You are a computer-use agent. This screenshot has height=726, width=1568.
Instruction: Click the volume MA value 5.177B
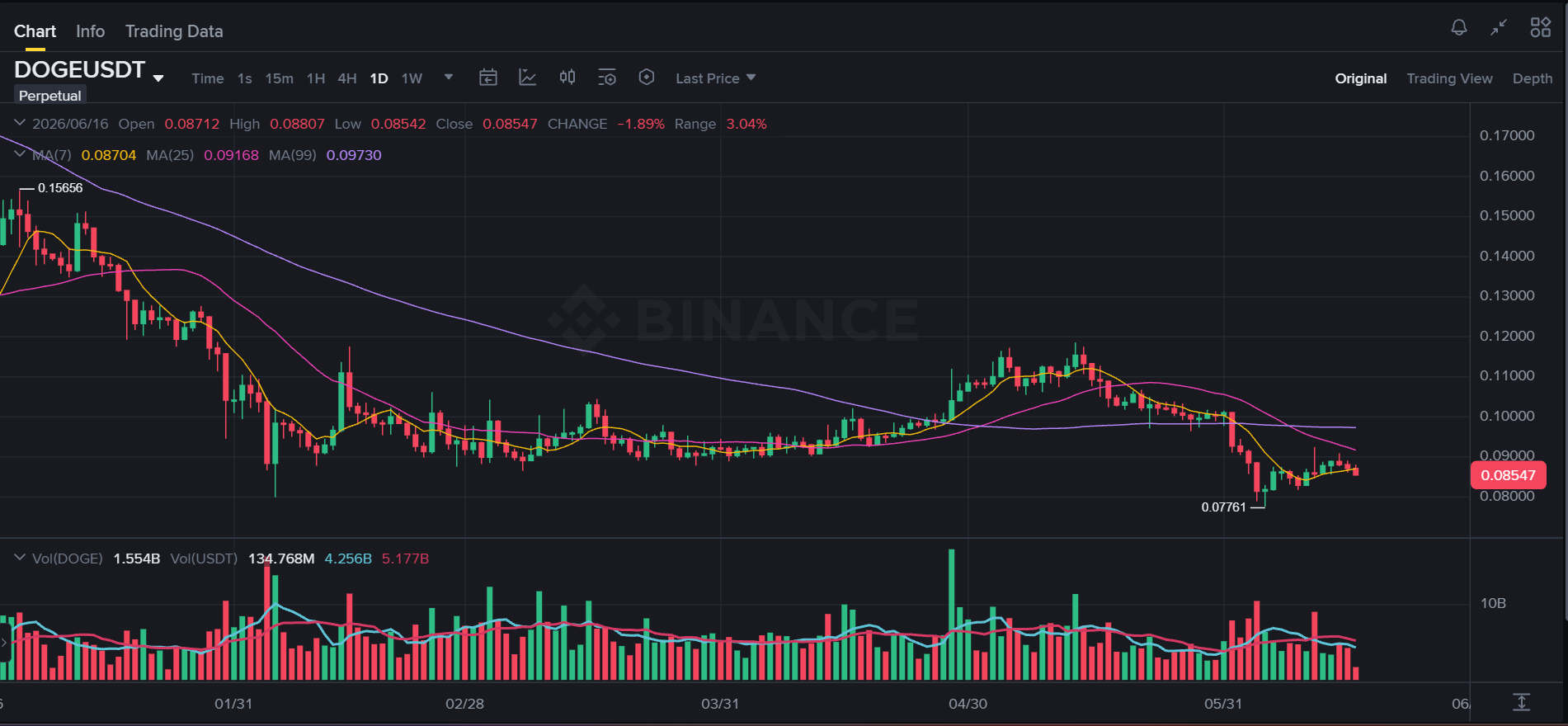pyautogui.click(x=405, y=559)
